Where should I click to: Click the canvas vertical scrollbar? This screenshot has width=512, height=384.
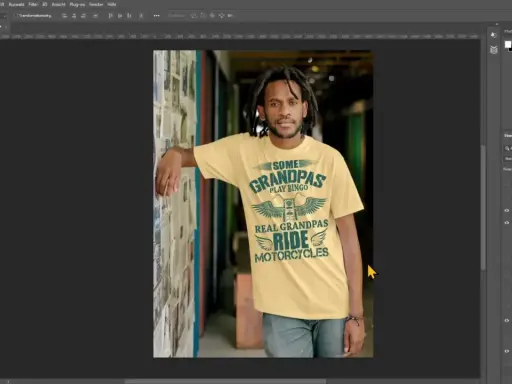(483, 207)
